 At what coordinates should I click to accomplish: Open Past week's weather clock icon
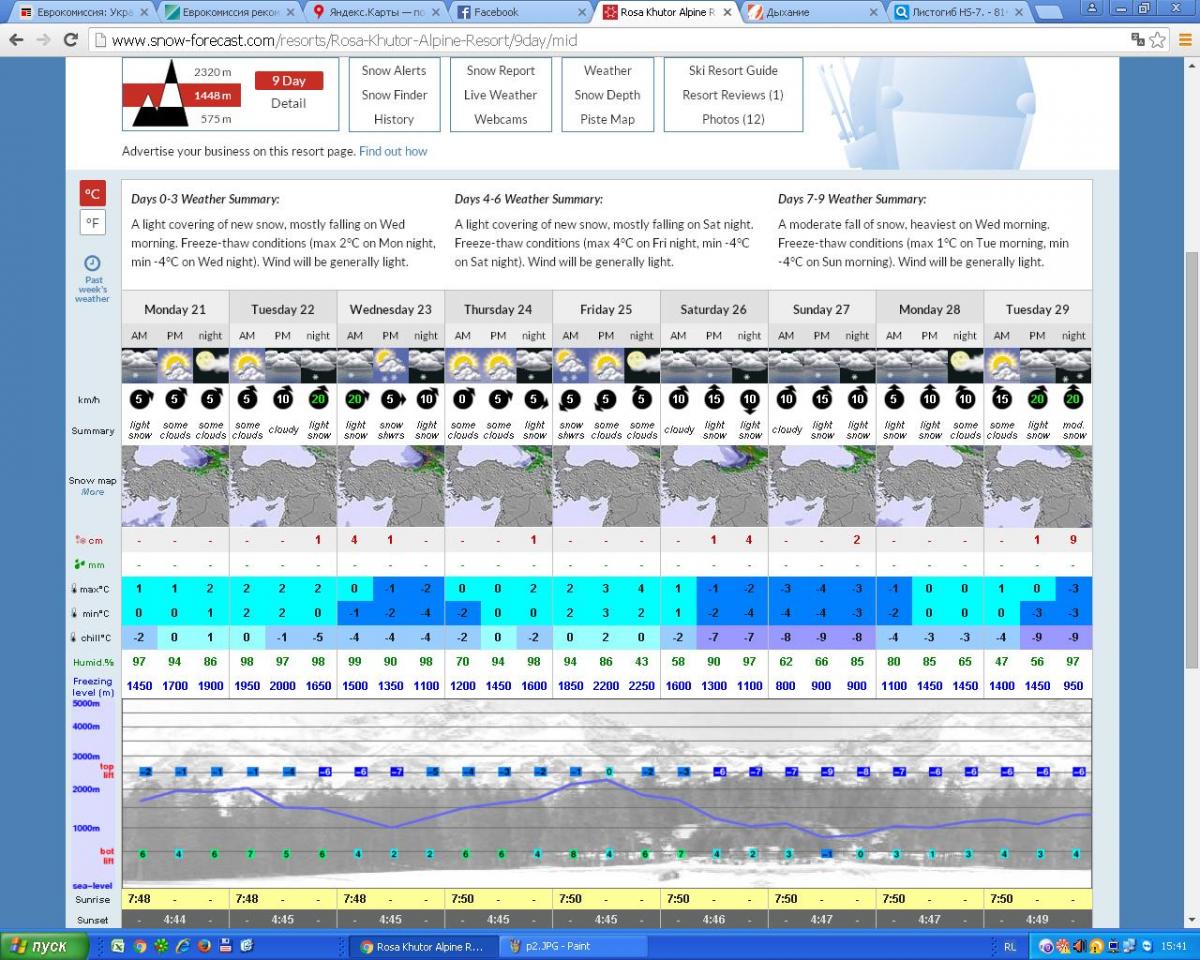(92, 264)
